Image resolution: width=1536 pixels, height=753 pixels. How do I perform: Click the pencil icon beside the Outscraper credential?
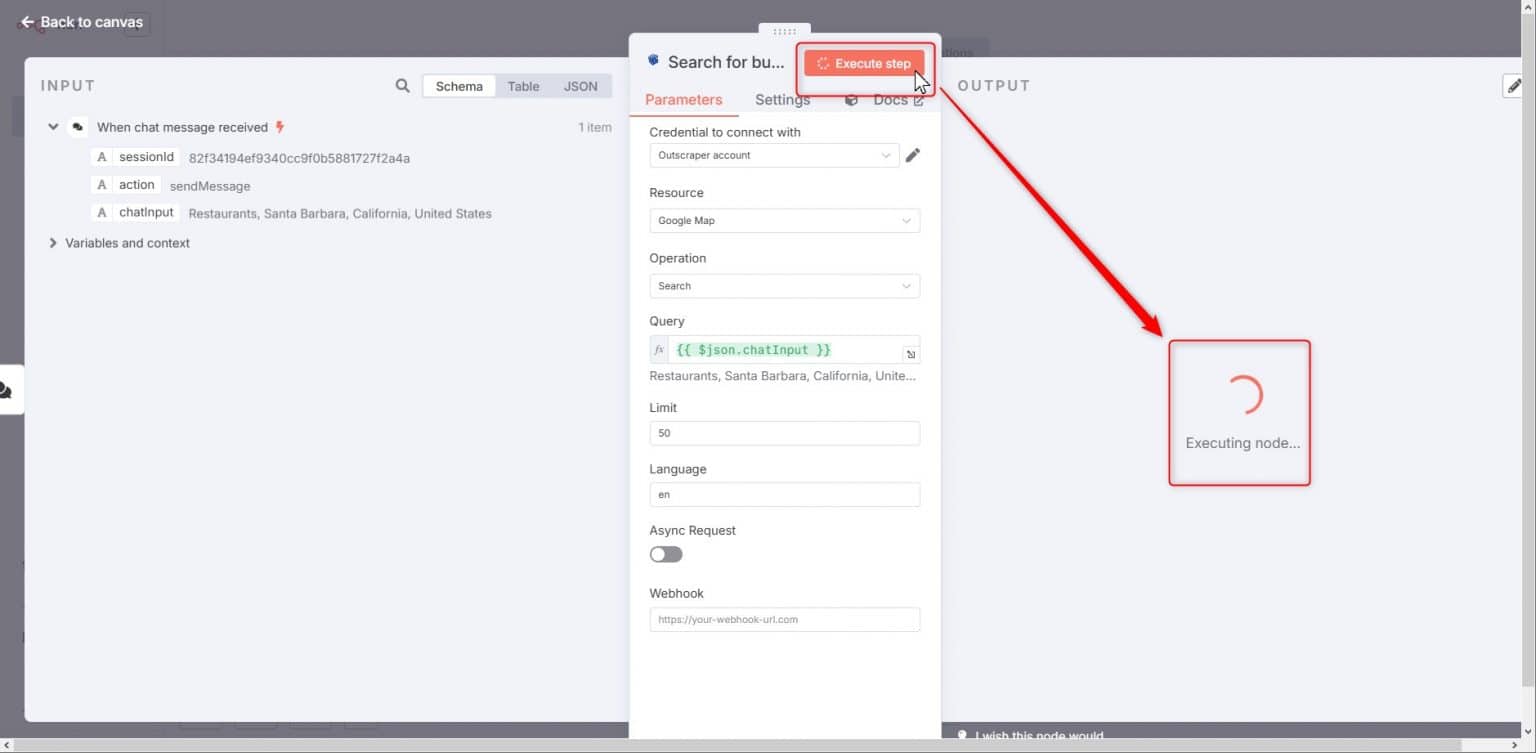coord(912,155)
